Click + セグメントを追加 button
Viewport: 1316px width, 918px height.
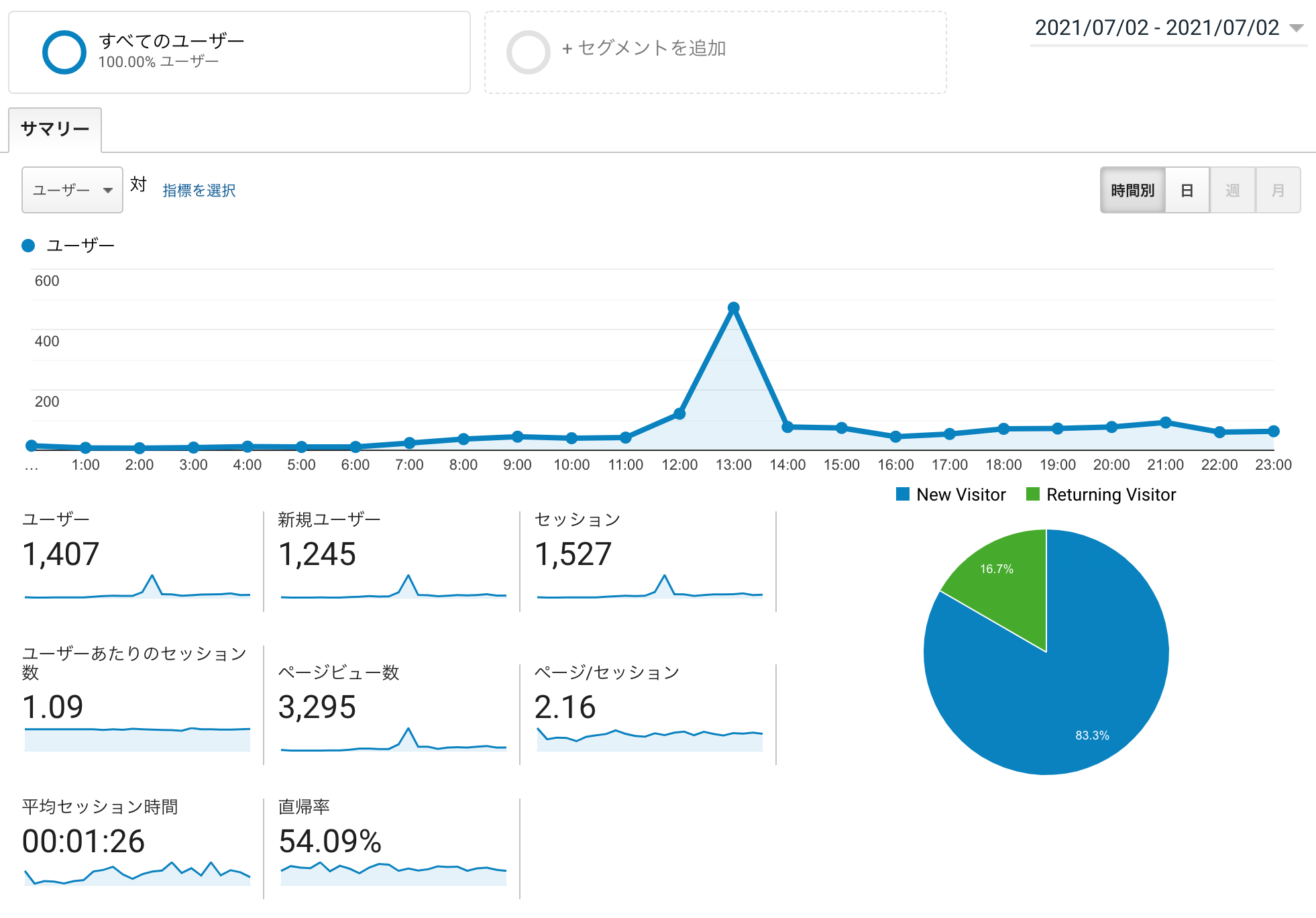[x=643, y=48]
